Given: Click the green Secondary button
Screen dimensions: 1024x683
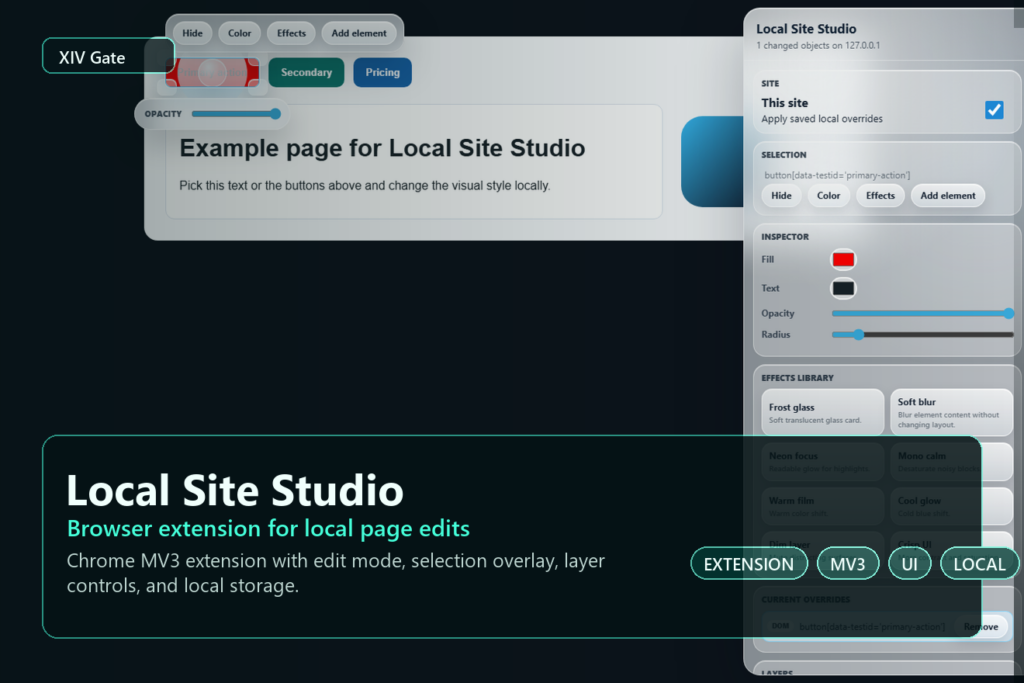Looking at the screenshot, I should point(306,72).
